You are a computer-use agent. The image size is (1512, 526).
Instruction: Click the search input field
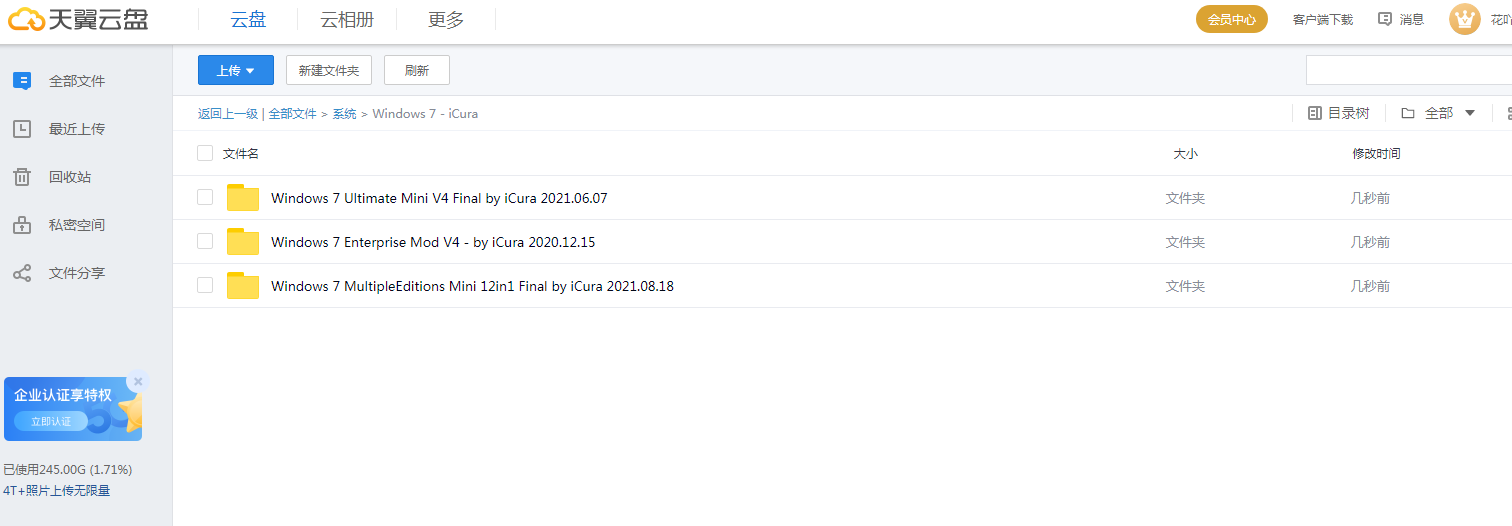(x=1409, y=70)
